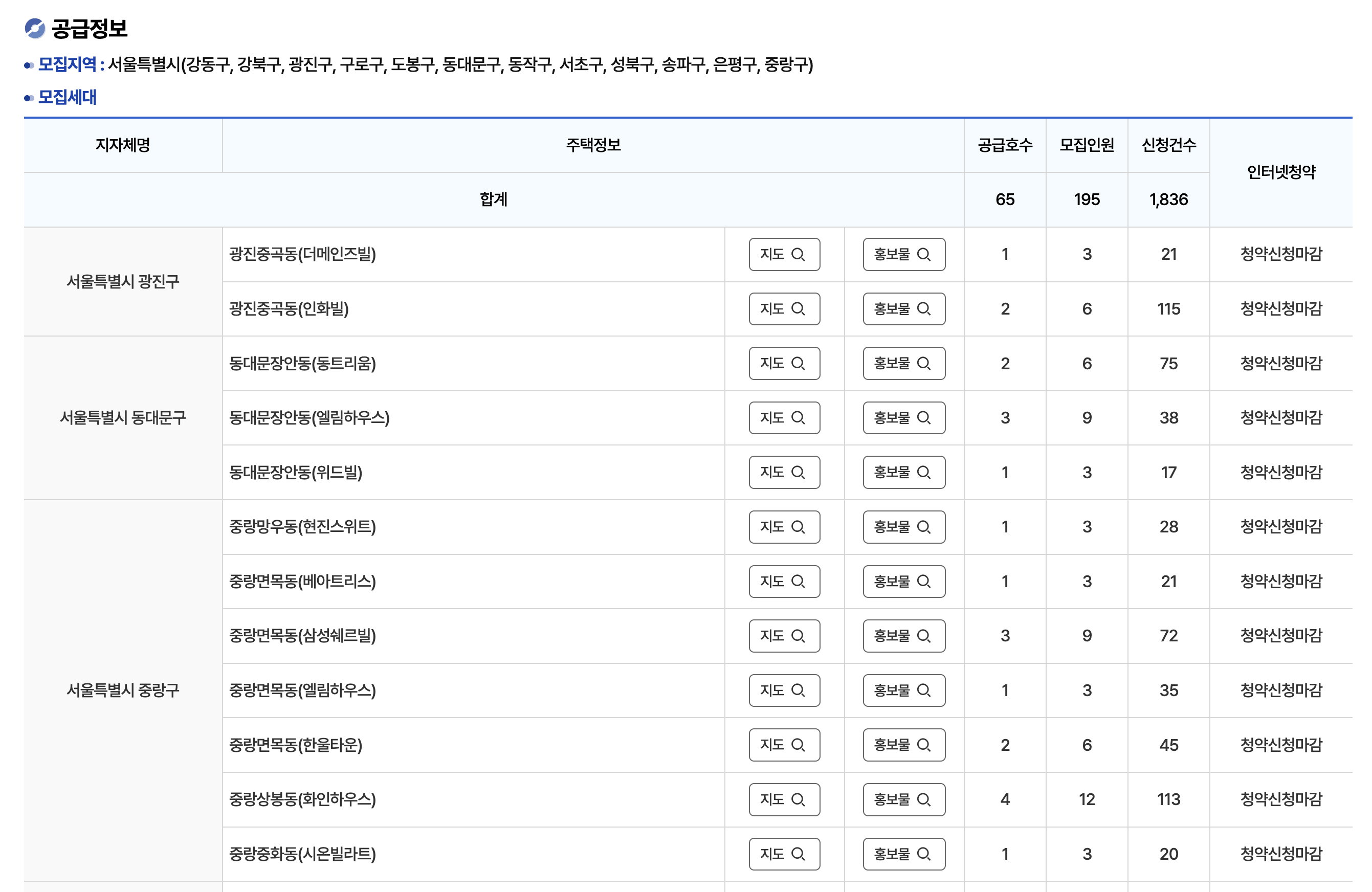Click 청약신청마감 status for 광진중곡동(더메인즈빌)

point(1281,254)
